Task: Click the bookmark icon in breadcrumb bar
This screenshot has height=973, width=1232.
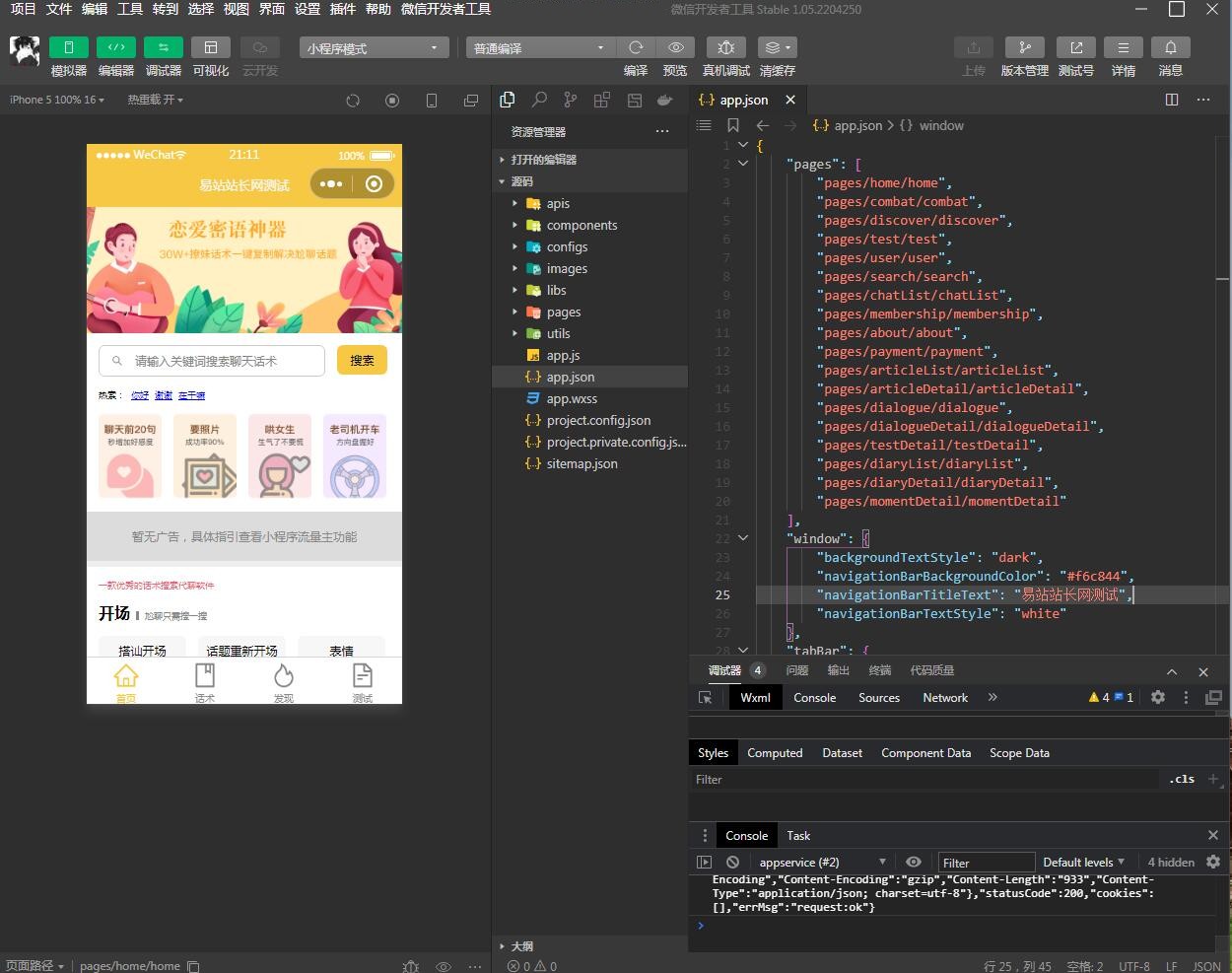Action: coord(732,125)
